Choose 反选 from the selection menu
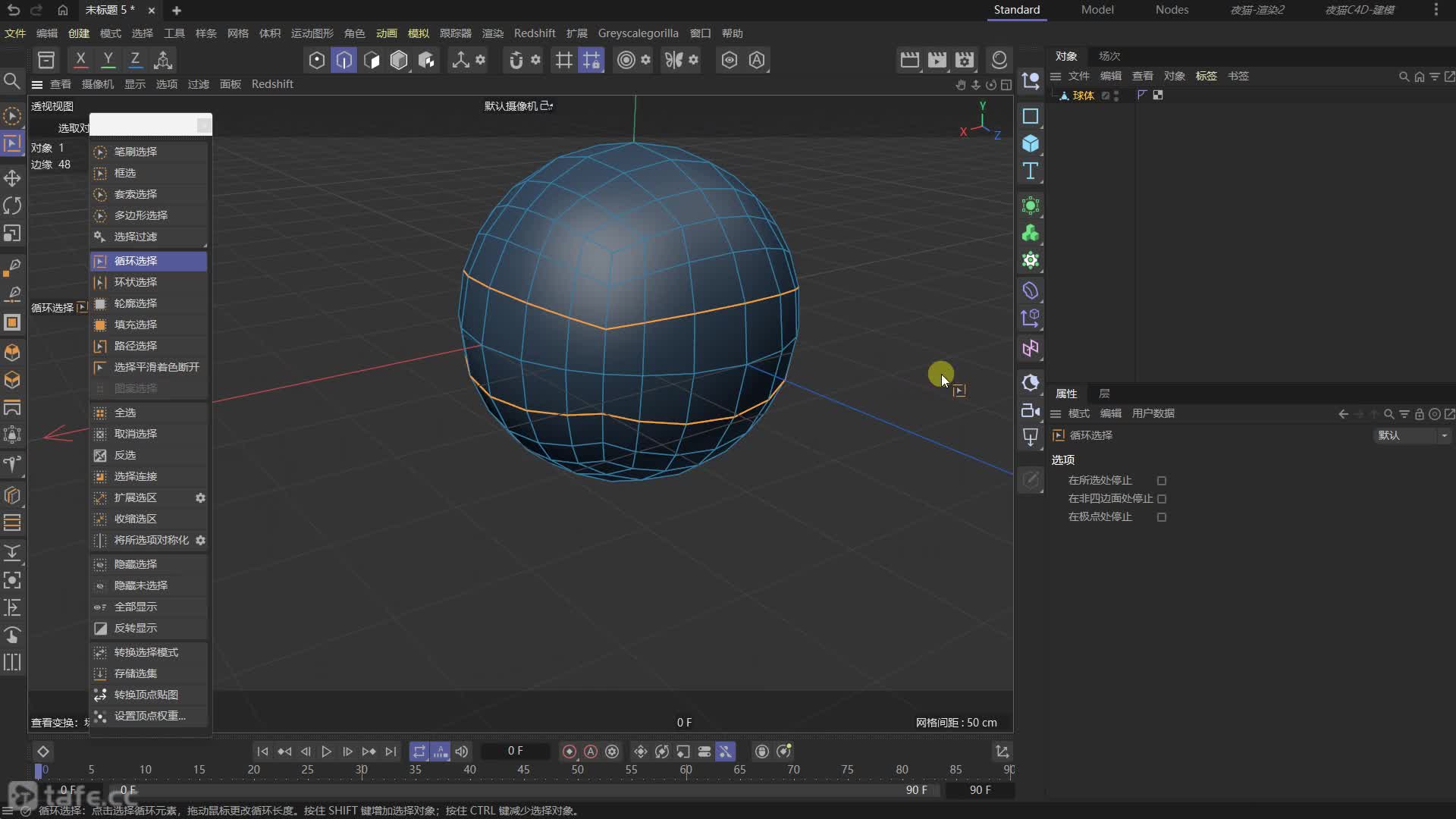Viewport: 1456px width, 819px height. pyautogui.click(x=149, y=455)
